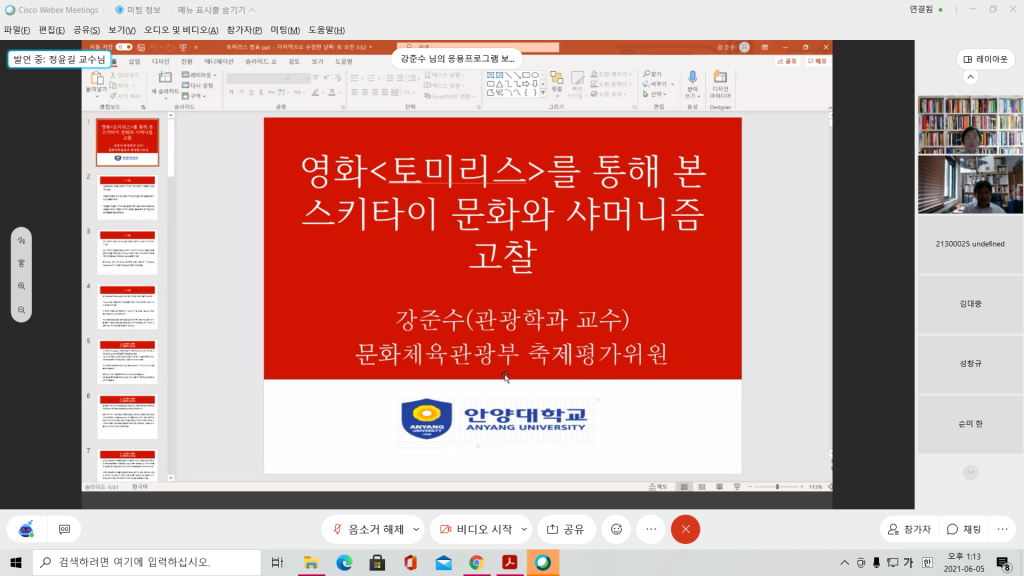Screen dimensions: 1024x576
Task: Zoom out shared content with magnifier minus
Action: pyautogui.click(x=22, y=310)
